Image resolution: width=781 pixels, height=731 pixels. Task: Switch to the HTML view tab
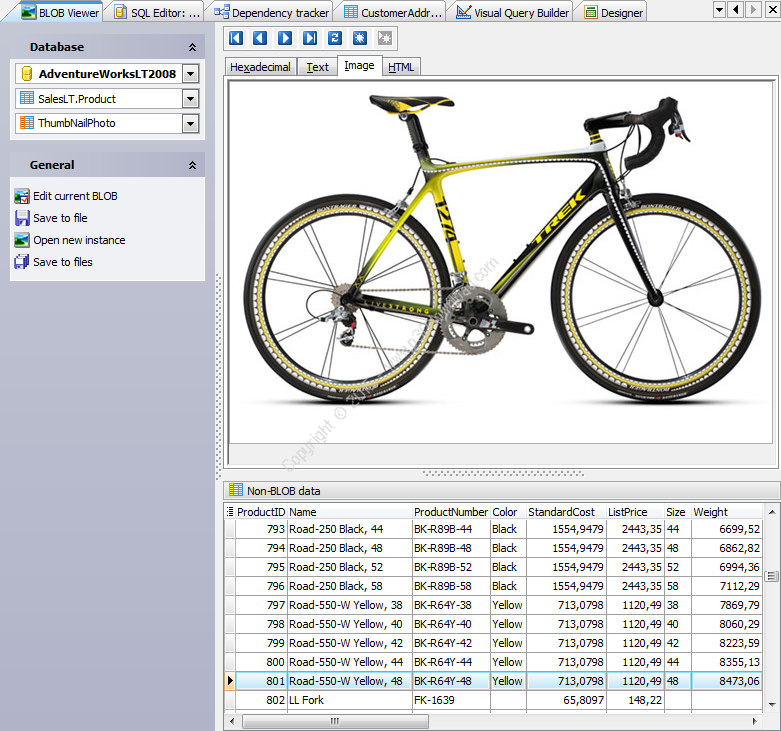coord(401,67)
